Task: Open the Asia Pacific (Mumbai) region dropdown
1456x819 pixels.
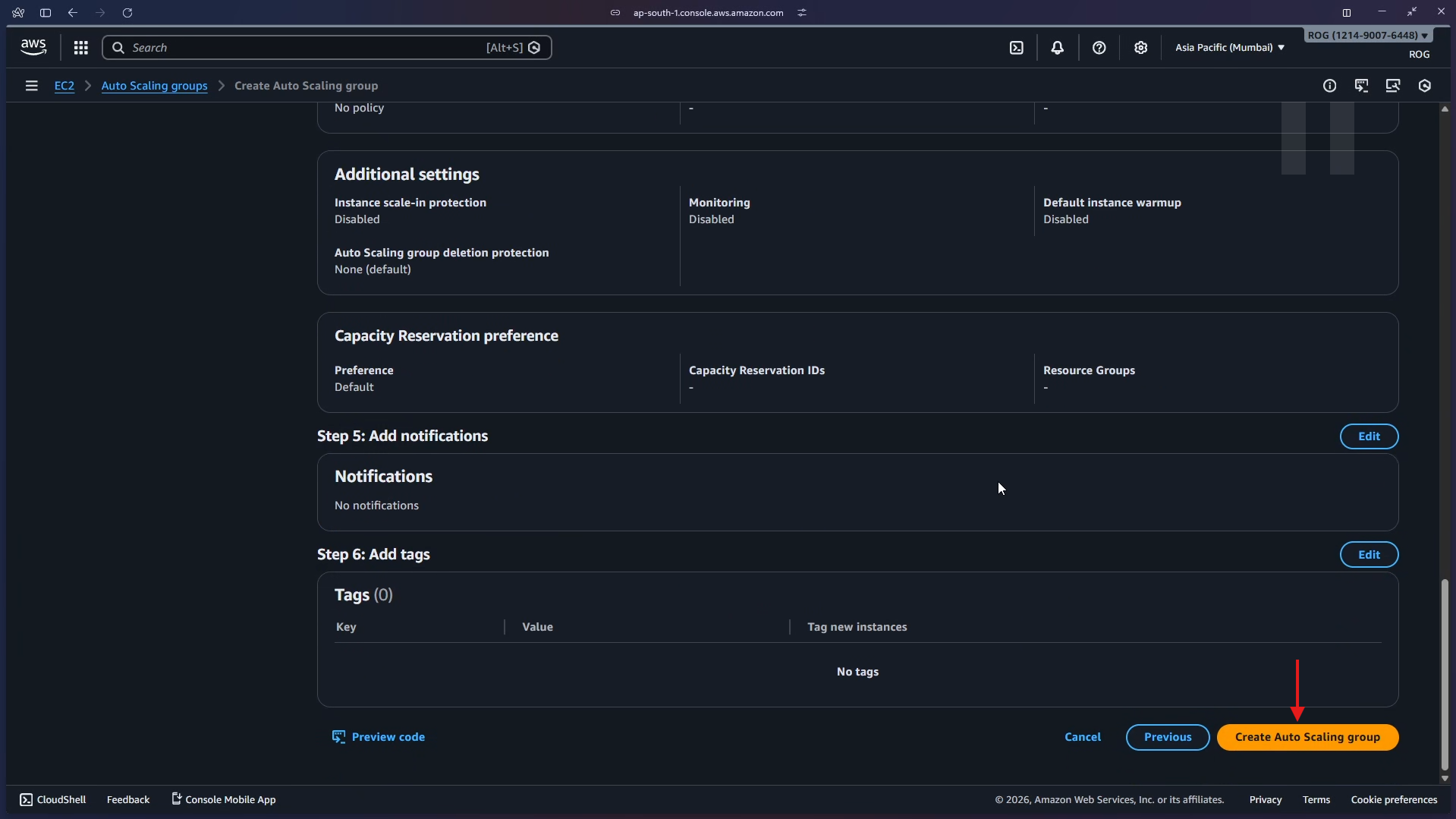Action: (1228, 47)
